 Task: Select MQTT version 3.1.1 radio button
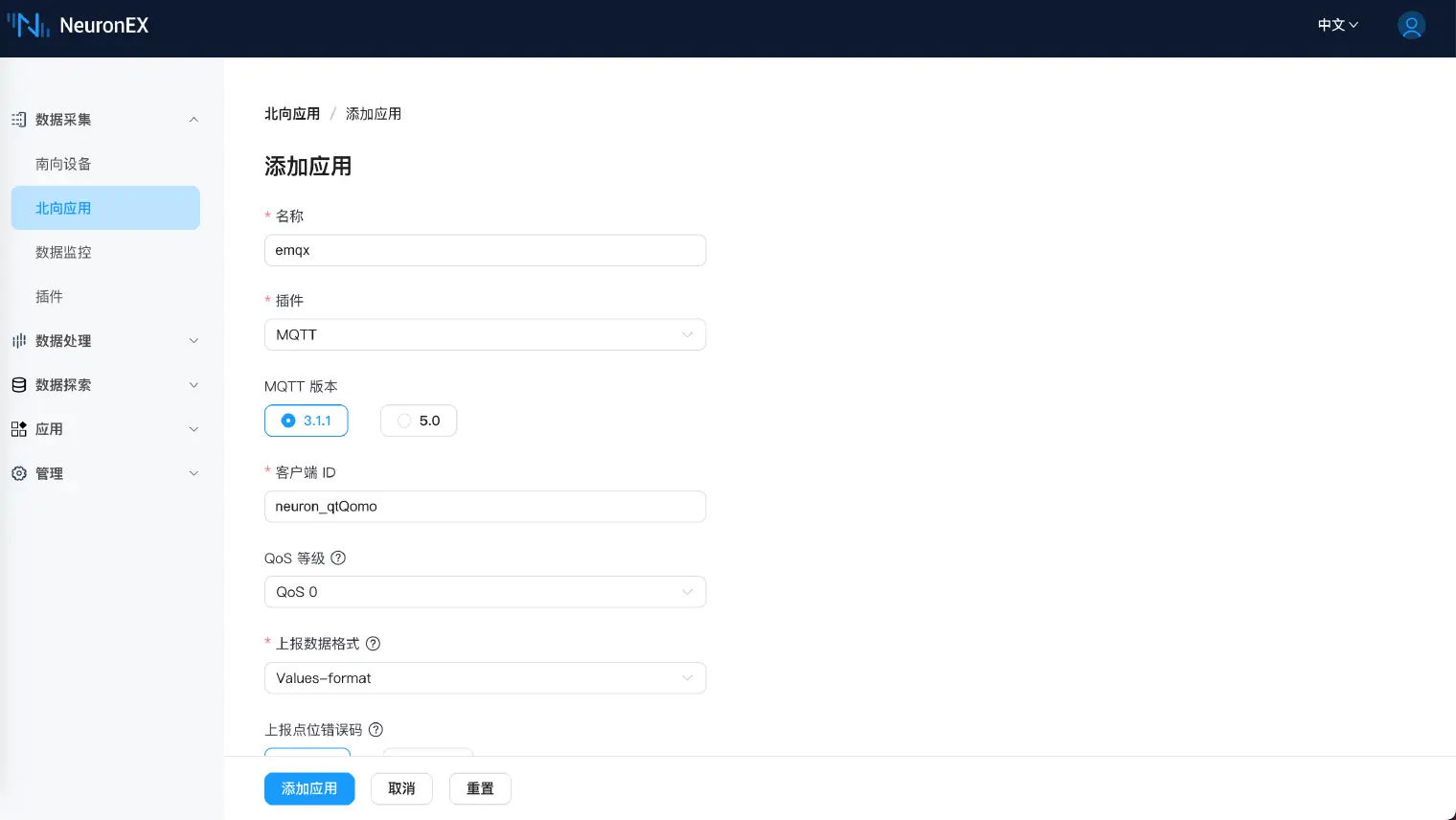point(288,421)
